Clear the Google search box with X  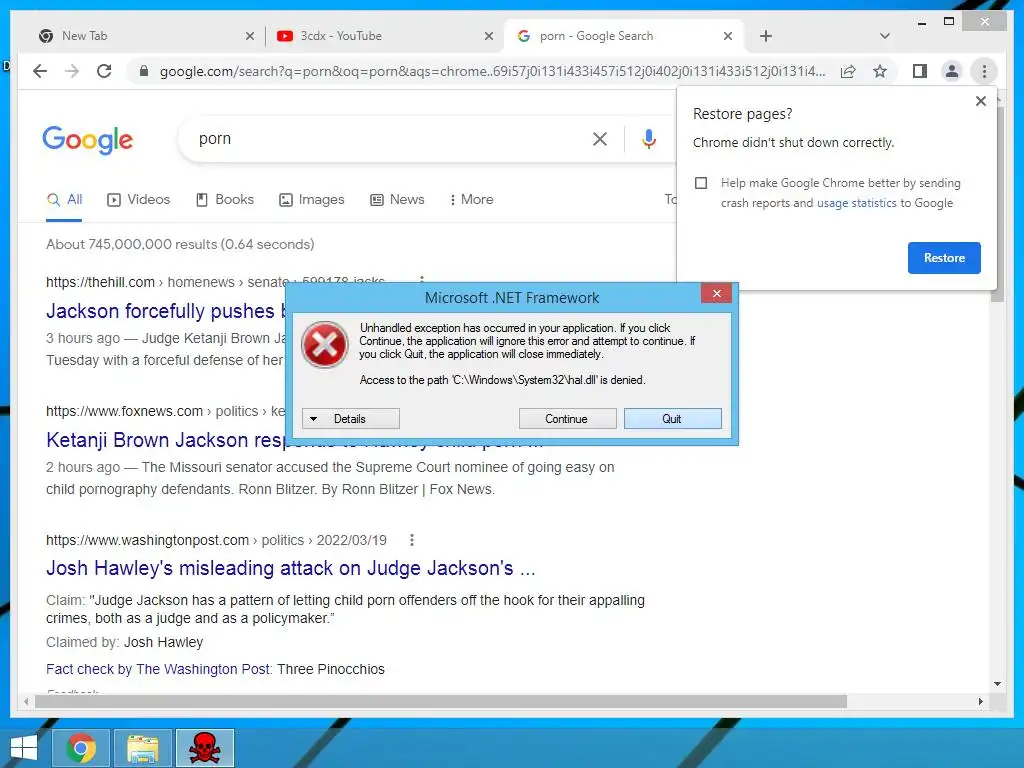[x=600, y=138]
